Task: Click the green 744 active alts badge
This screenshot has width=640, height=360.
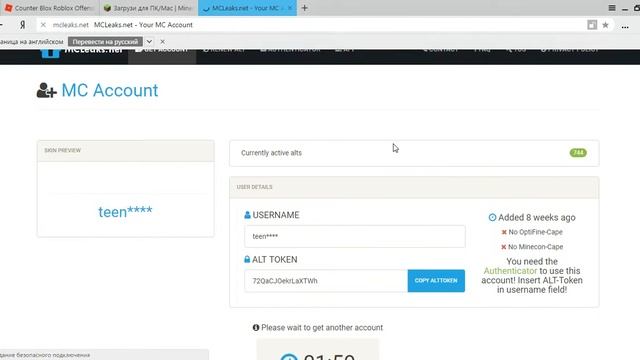Action: (x=578, y=153)
